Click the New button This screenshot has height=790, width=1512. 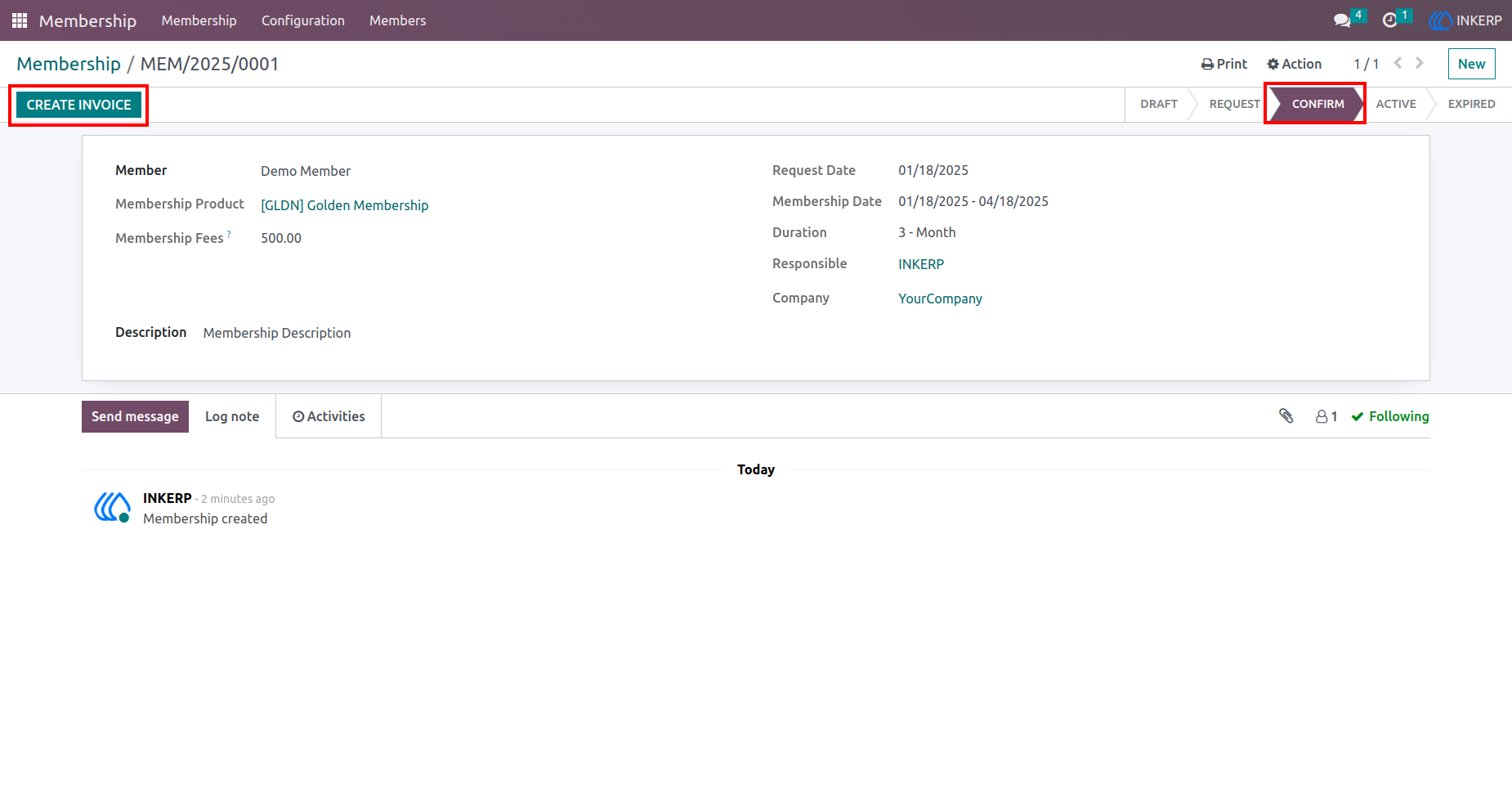1471,64
